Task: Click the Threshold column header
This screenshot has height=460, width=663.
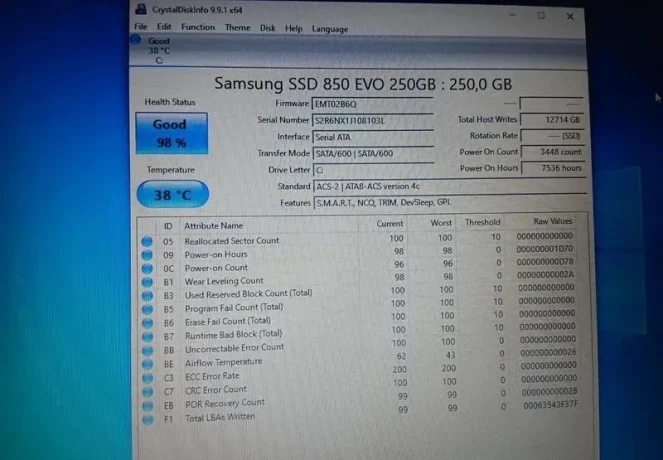Action: 482,222
